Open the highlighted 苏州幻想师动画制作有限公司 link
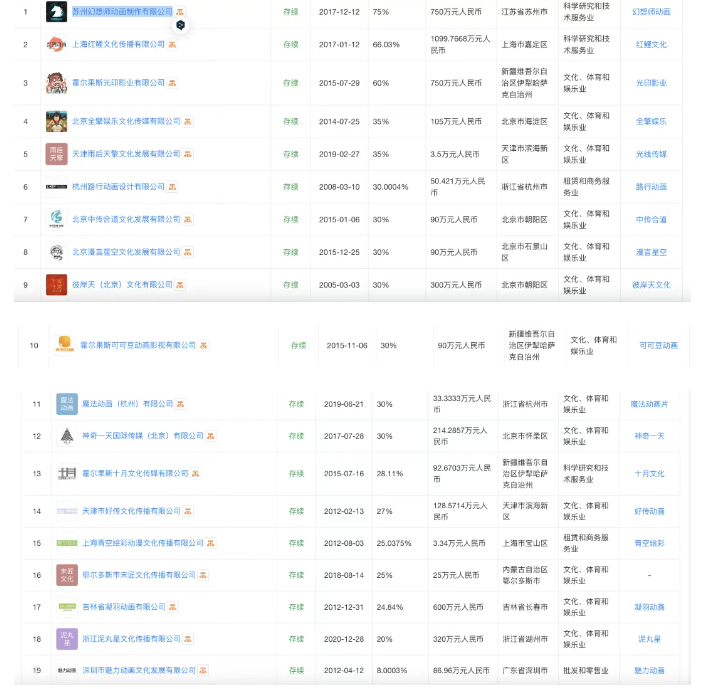Screen dimensions: 725x689 (123, 12)
